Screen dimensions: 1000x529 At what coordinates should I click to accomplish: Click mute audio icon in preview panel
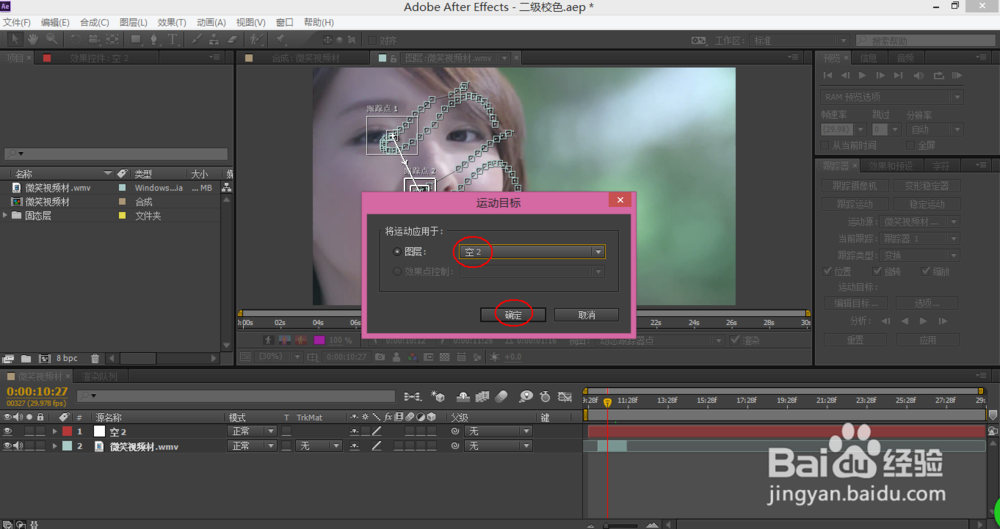click(x=918, y=75)
